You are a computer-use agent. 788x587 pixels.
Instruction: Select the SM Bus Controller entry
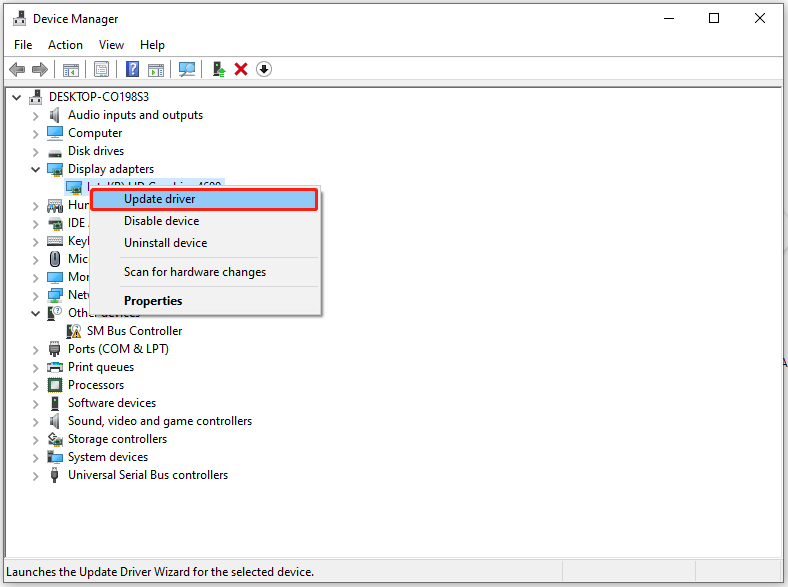pyautogui.click(x=134, y=331)
